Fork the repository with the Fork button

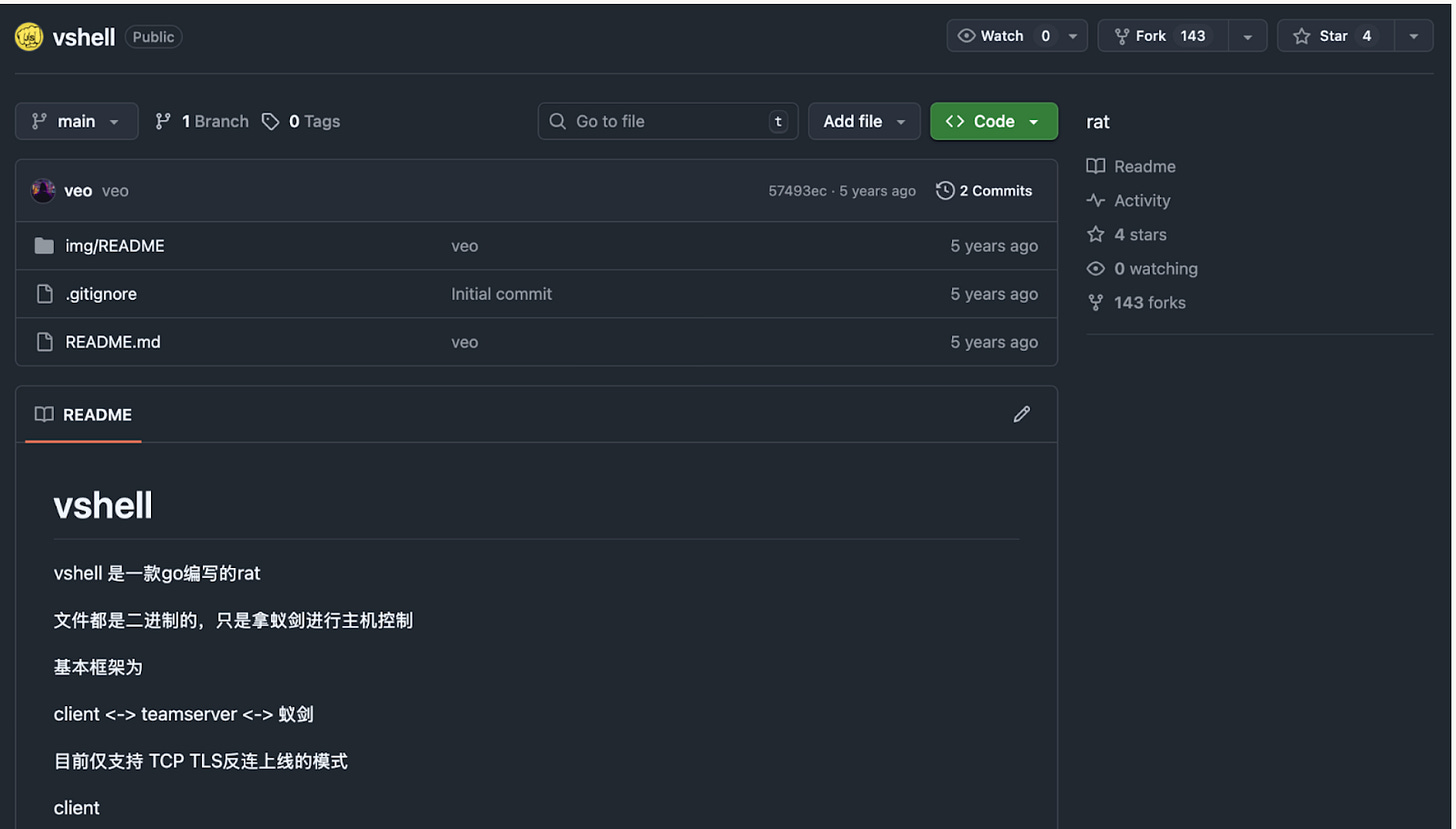coord(1162,36)
